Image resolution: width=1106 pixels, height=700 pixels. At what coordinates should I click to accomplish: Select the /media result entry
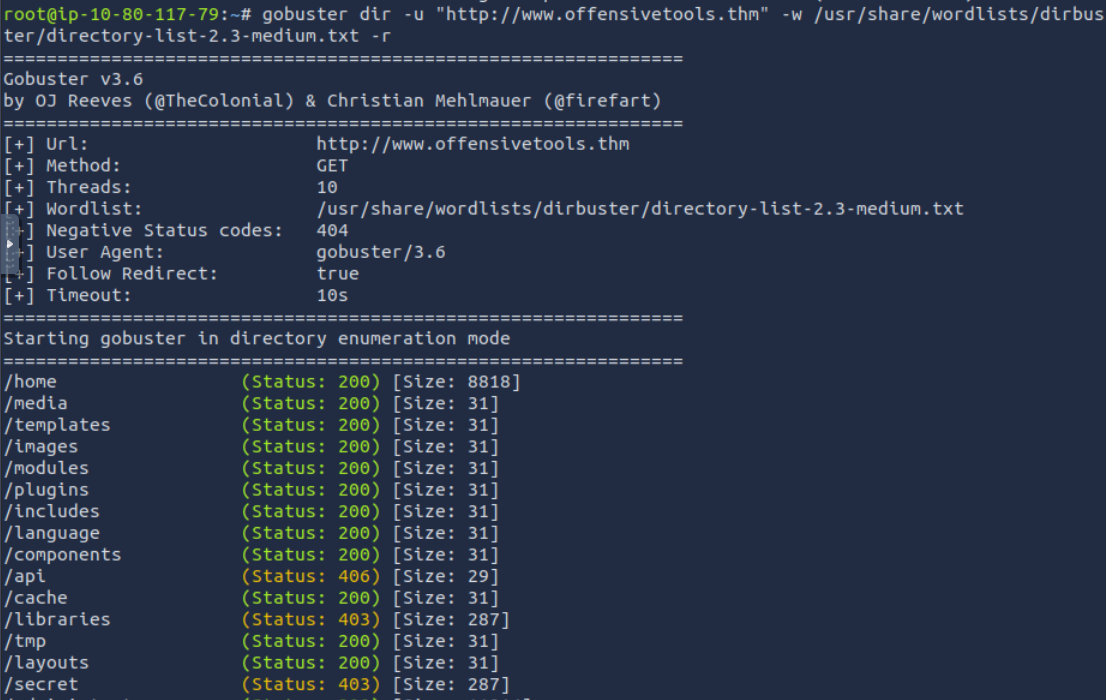[36, 403]
